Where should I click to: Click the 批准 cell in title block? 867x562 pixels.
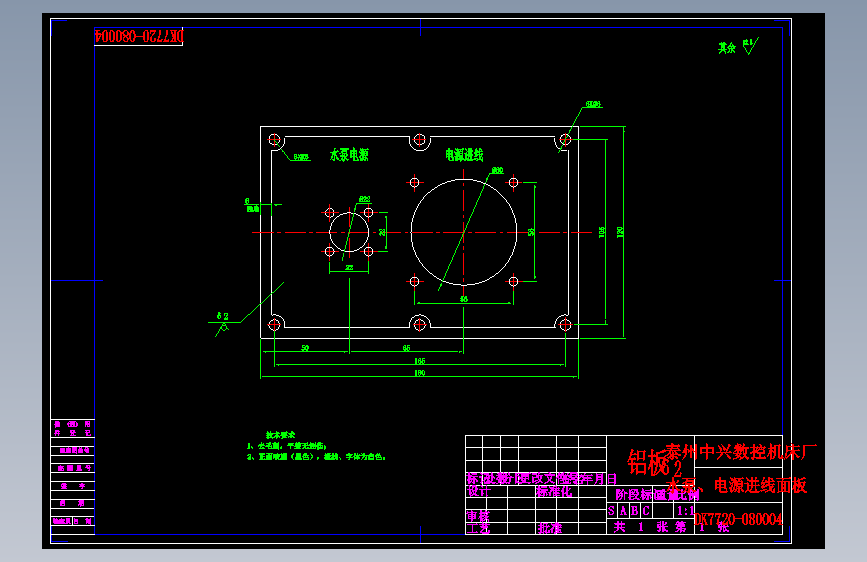pyautogui.click(x=549, y=528)
